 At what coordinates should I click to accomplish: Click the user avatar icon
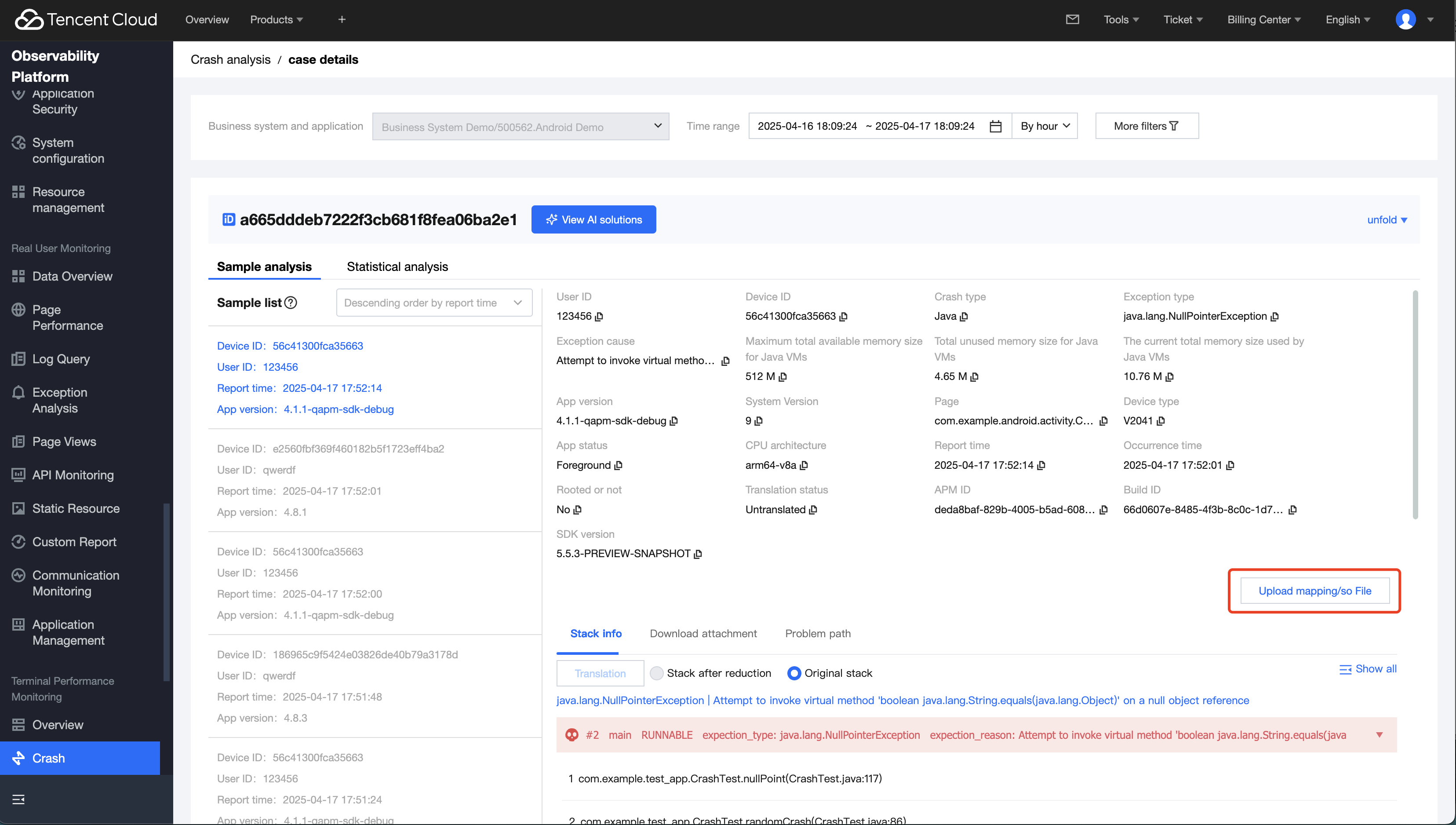tap(1405, 20)
